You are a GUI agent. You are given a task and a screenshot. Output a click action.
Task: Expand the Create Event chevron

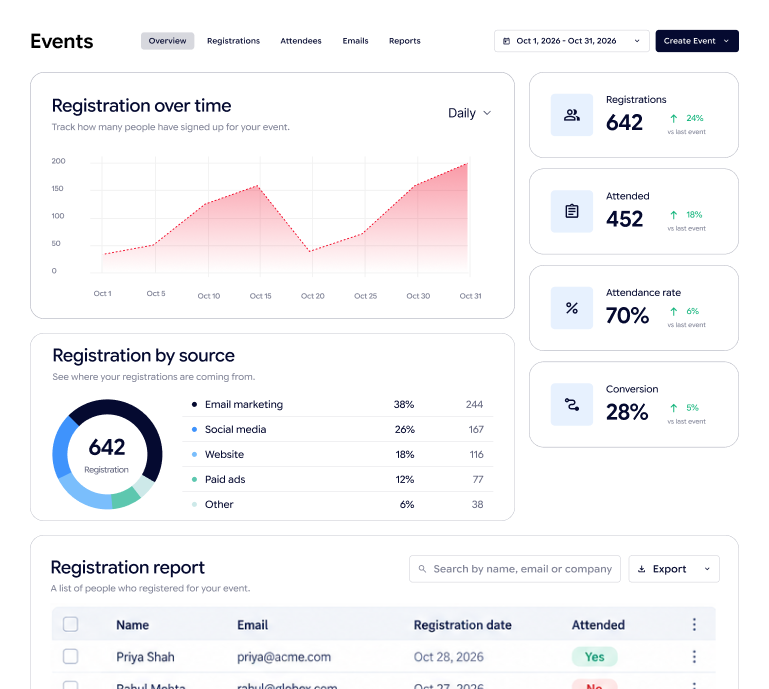726,41
